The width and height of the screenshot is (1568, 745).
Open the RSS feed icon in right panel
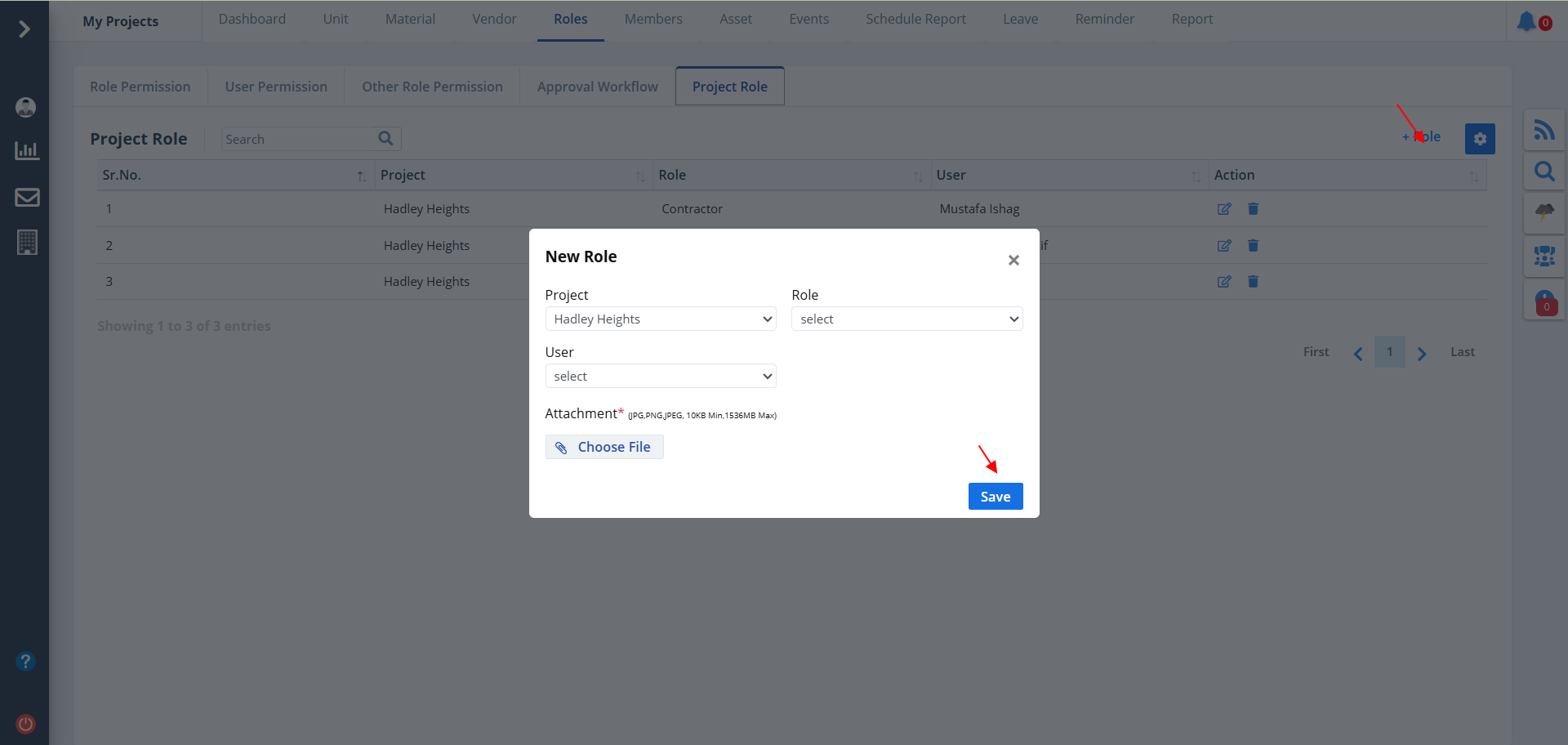(1543, 130)
